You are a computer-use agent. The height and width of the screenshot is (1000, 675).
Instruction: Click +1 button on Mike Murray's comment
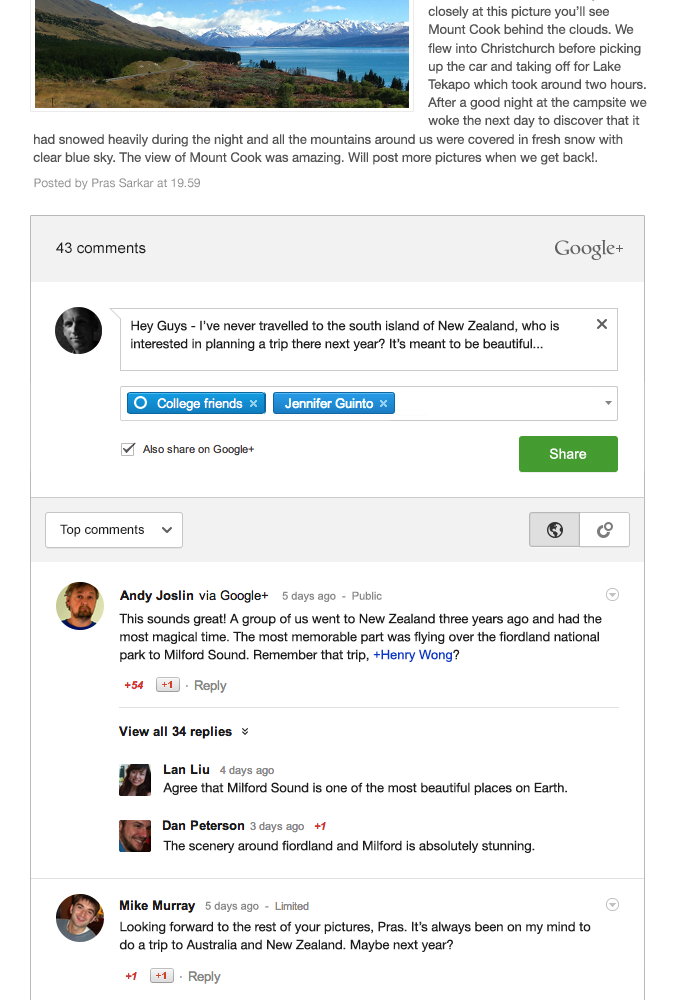tap(161, 976)
